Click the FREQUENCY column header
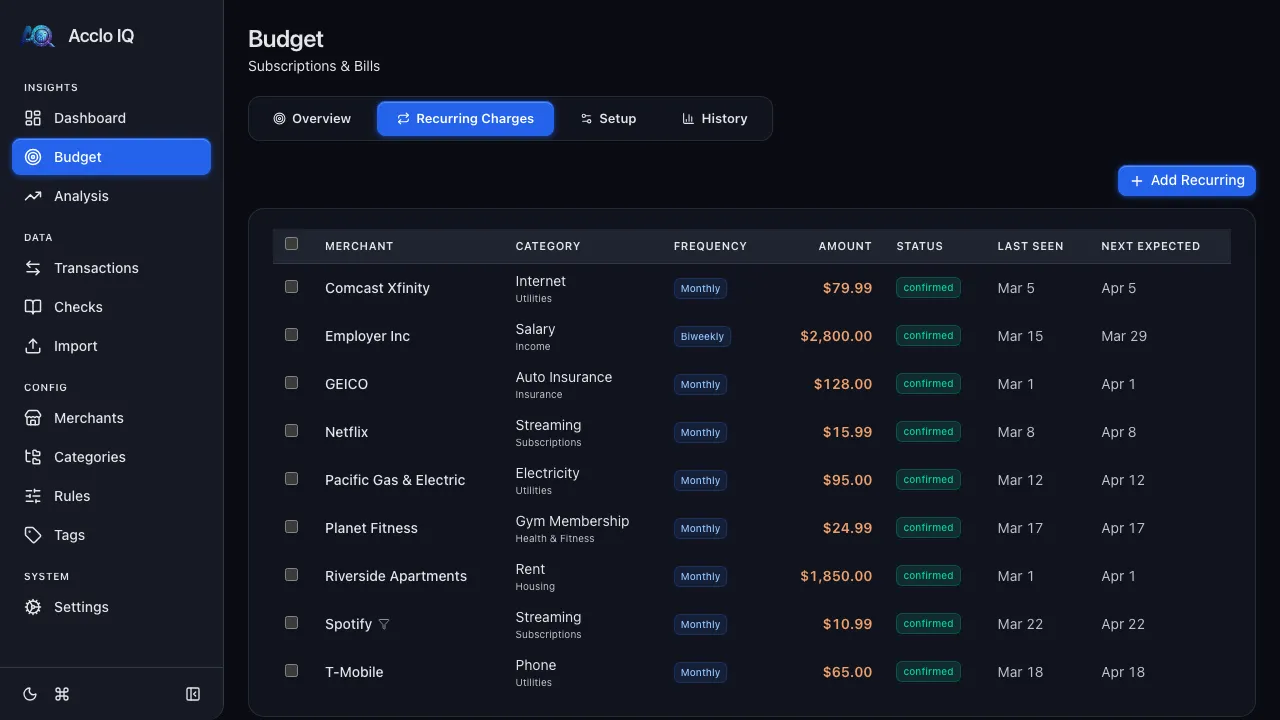 [x=710, y=246]
